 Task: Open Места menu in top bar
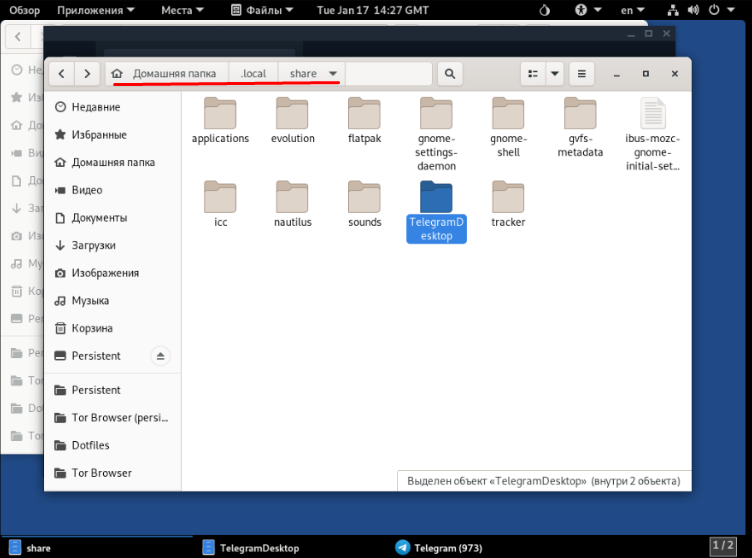pos(184,10)
